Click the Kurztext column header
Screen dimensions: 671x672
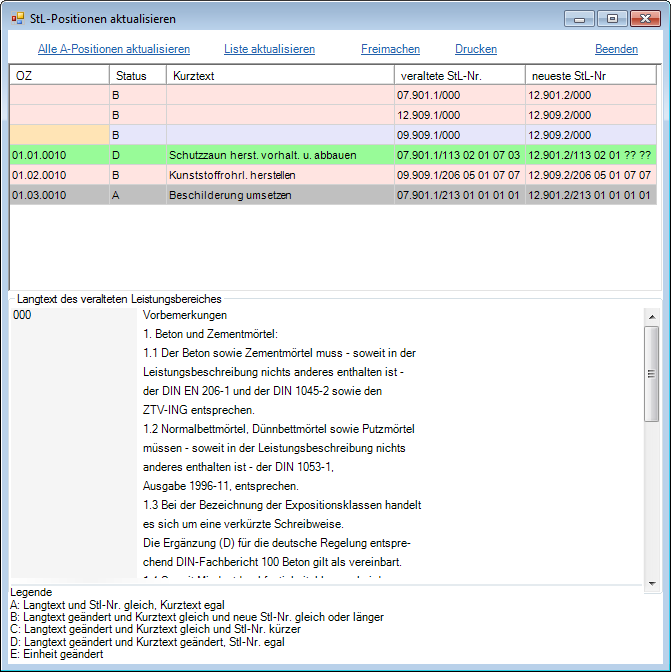pyautogui.click(x=280, y=76)
